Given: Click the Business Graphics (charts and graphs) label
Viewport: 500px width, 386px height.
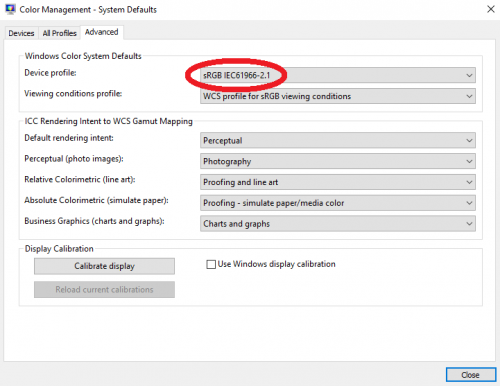Looking at the screenshot, I should 94,221.
